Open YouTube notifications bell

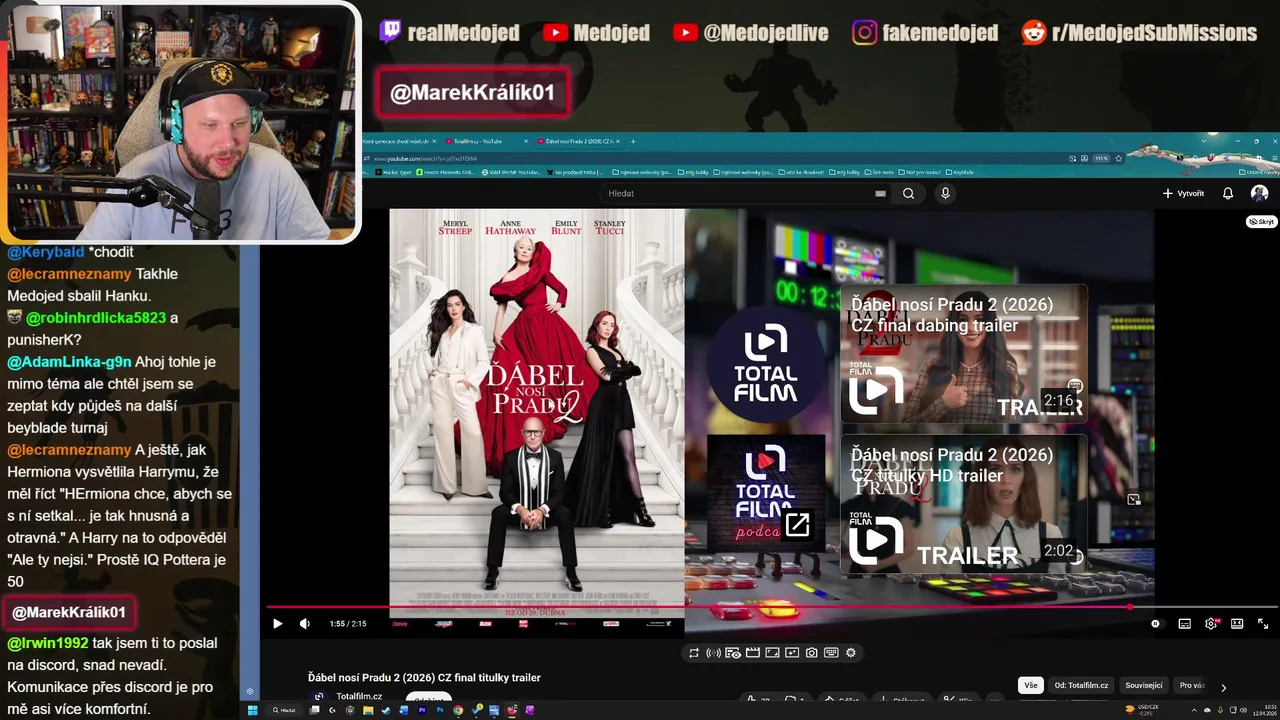click(1228, 193)
